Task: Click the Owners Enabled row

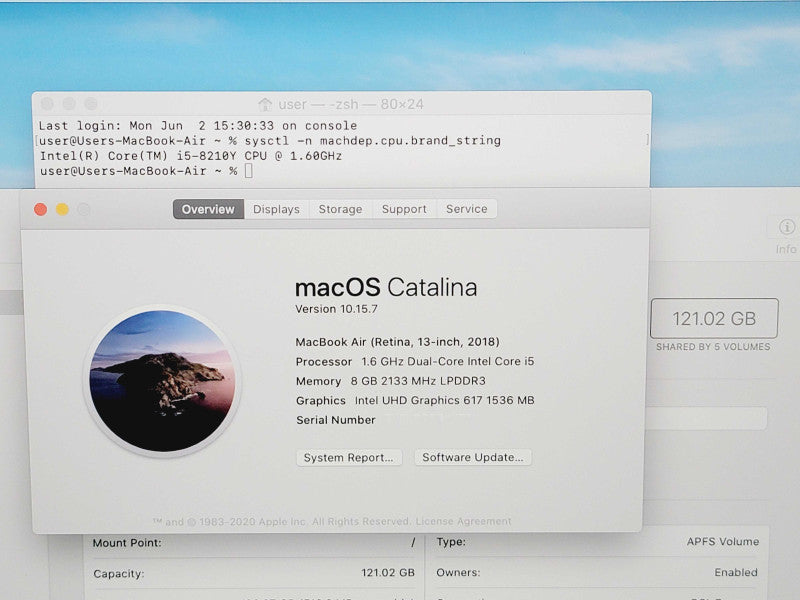Action: [x=597, y=572]
